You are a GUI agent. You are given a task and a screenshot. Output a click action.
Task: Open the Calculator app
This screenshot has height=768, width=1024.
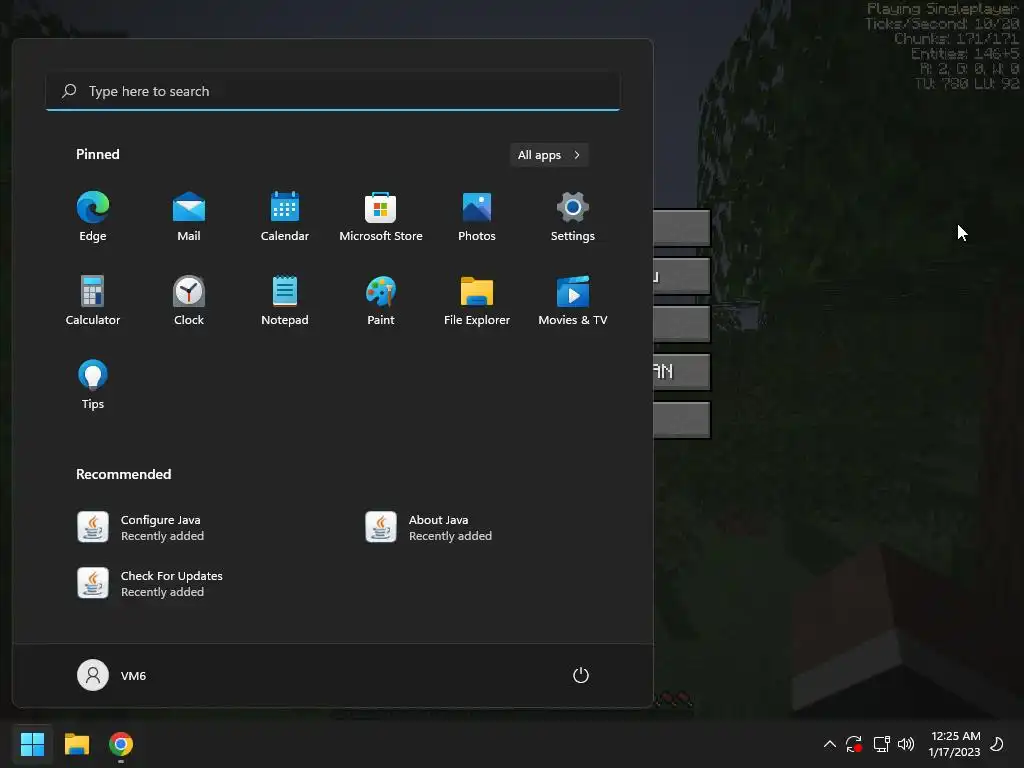pos(93,300)
